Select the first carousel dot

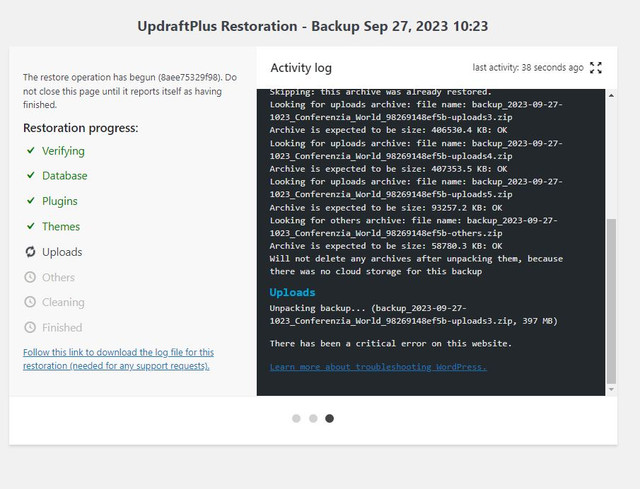point(296,418)
